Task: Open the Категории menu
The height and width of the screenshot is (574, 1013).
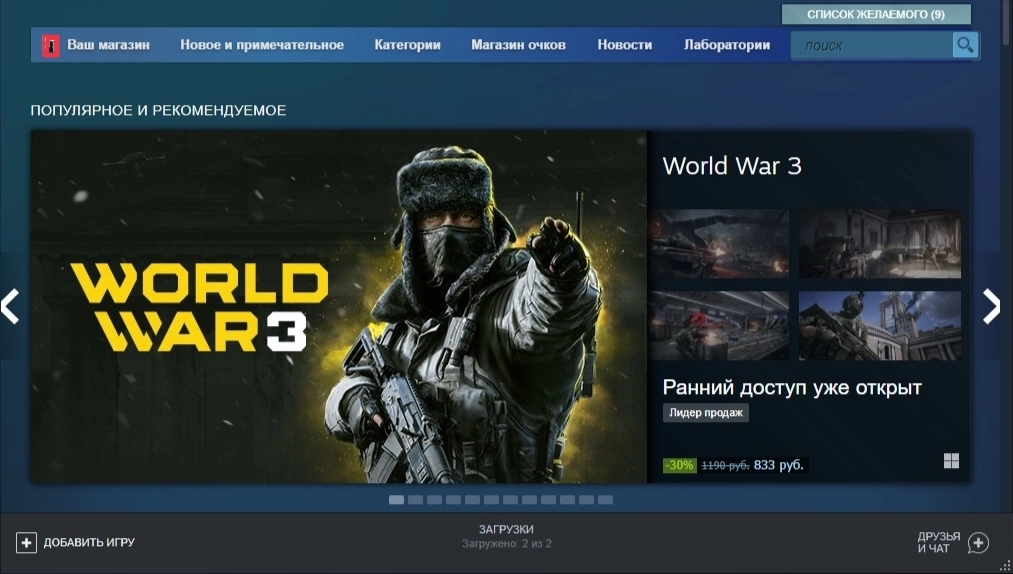Action: (x=408, y=45)
